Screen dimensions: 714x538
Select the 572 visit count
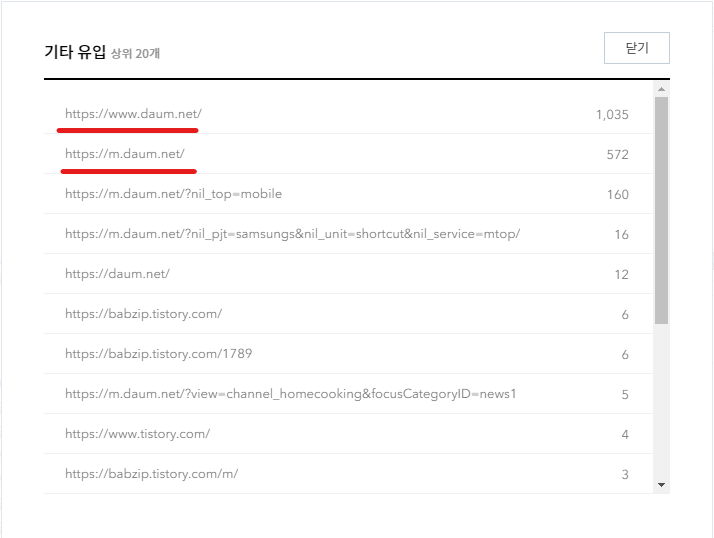[617, 154]
